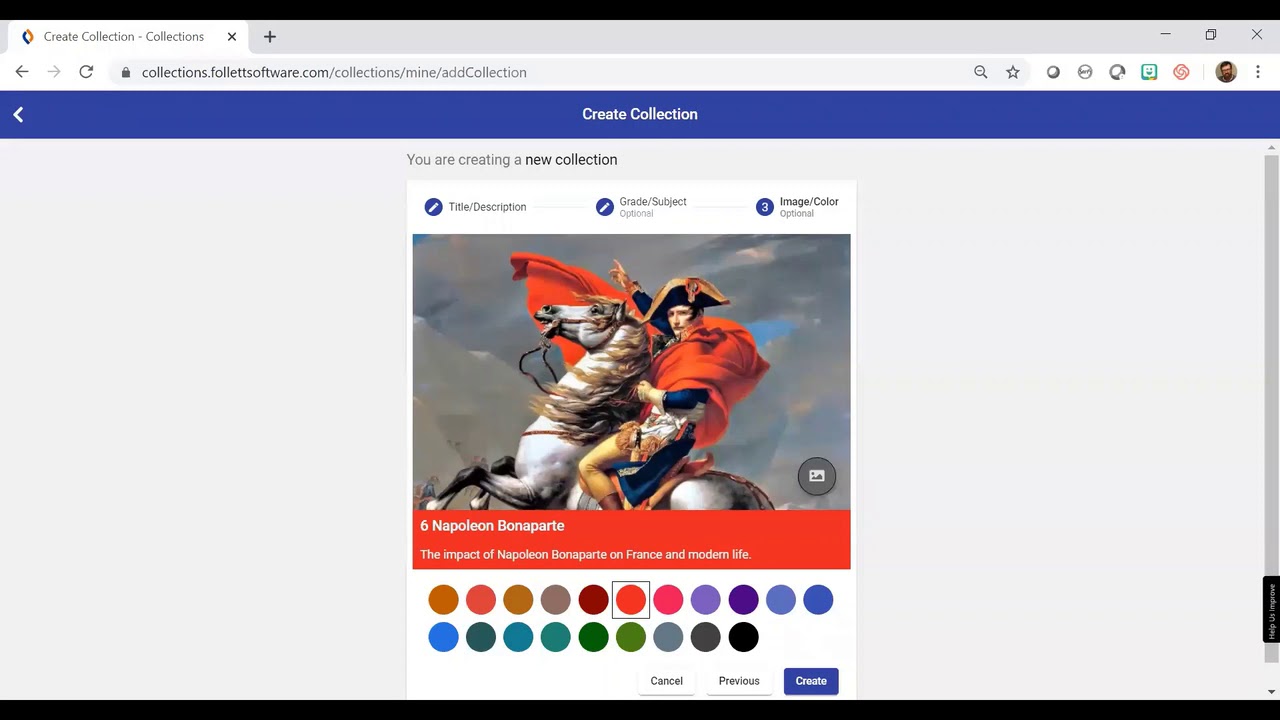Viewport: 1280px width, 720px height.
Task: Choose the bright blue color swatch
Action: 443,637
